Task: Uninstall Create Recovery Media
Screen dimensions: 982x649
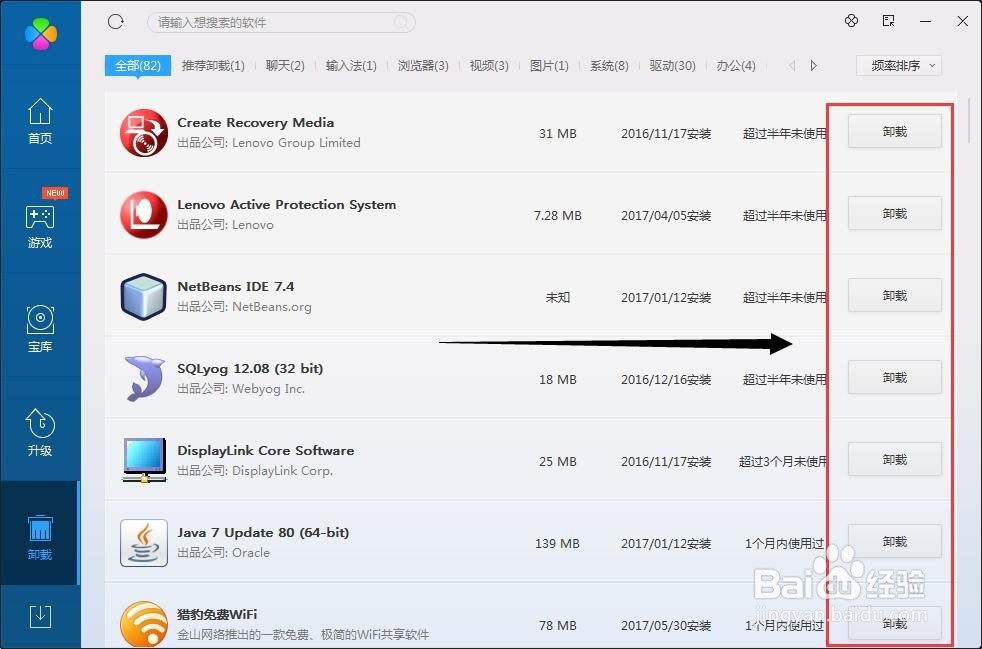Action: pos(895,131)
